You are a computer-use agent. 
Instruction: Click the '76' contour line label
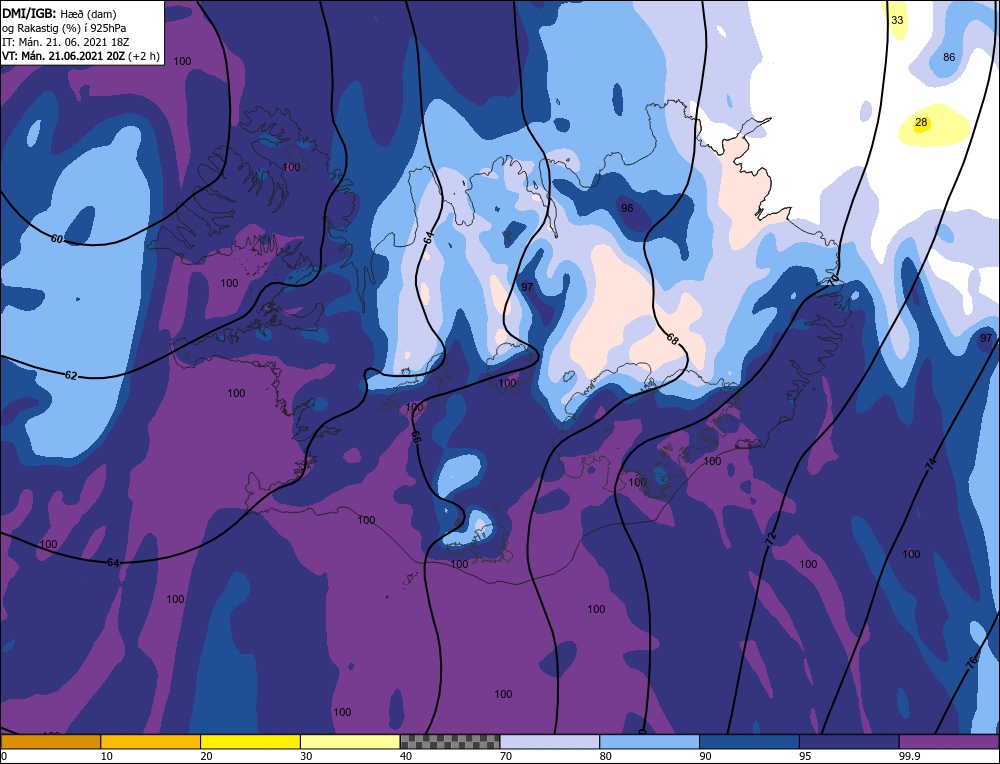point(971,661)
